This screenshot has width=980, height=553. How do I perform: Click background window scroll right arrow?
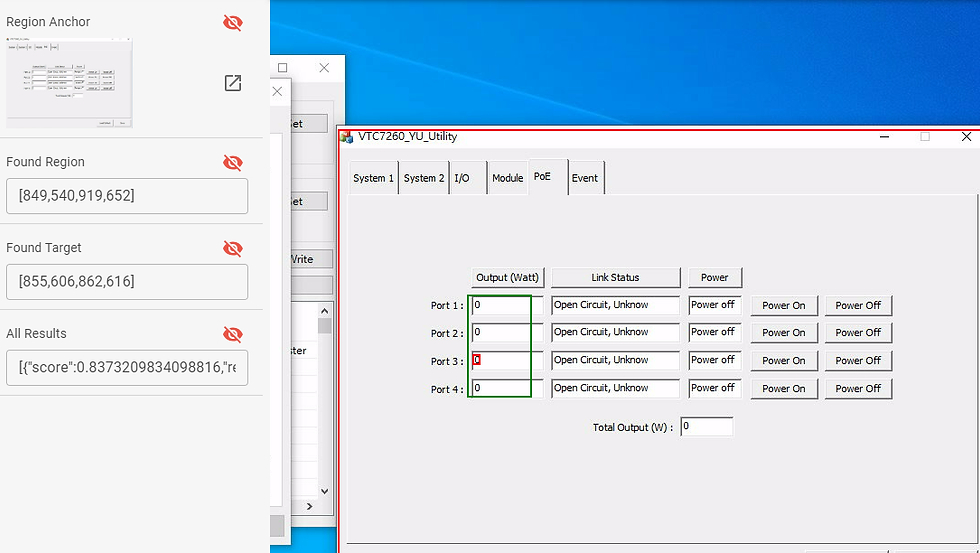(309, 506)
